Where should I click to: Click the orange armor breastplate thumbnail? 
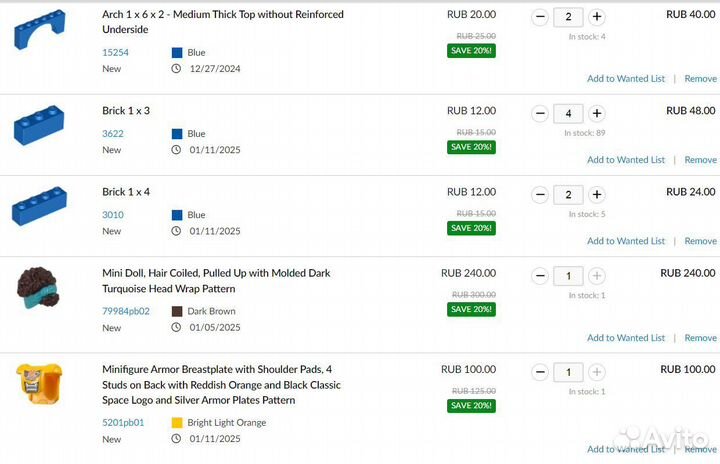pos(38,386)
